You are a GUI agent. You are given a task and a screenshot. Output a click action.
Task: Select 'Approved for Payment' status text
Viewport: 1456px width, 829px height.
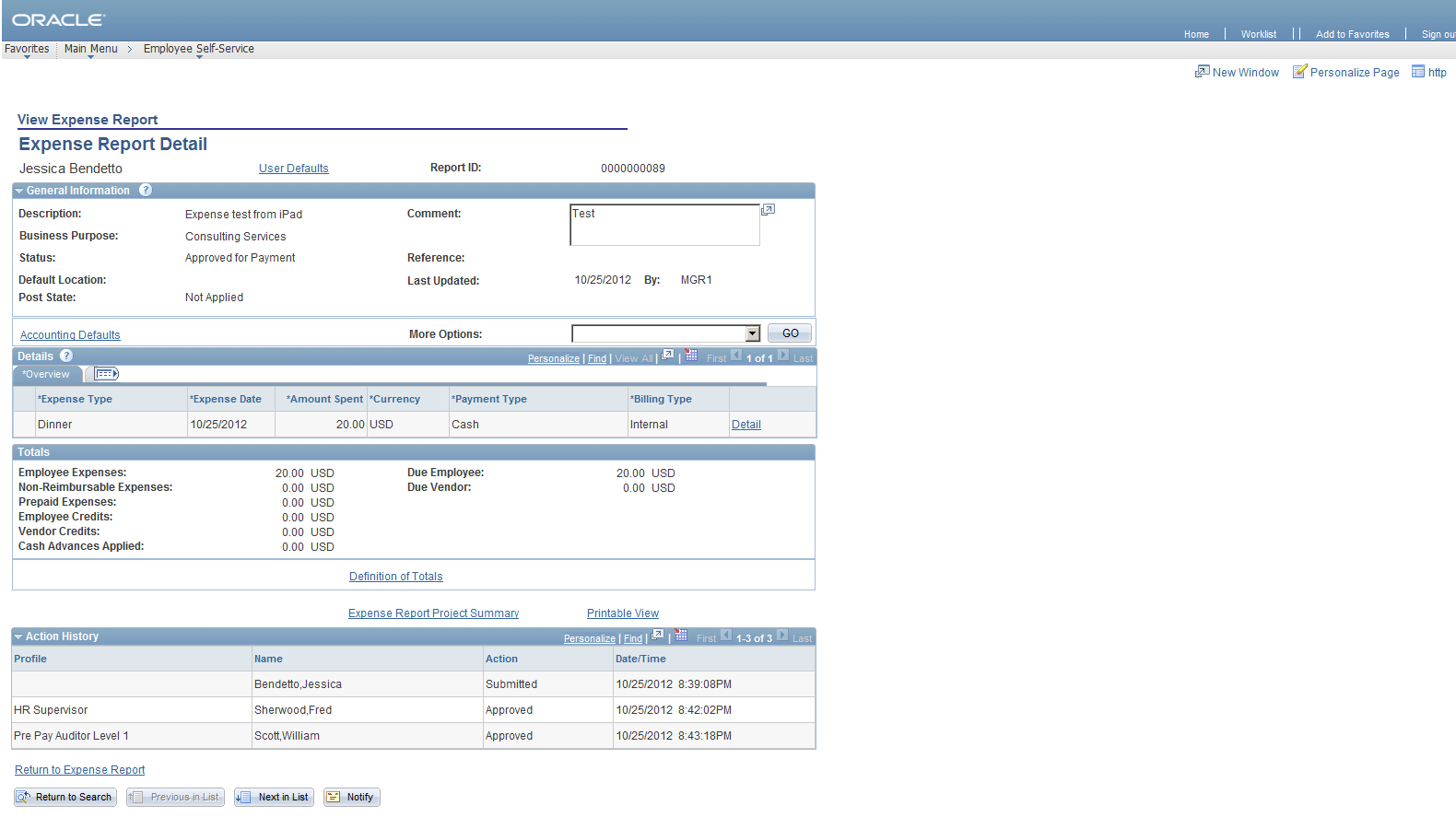[x=241, y=258]
